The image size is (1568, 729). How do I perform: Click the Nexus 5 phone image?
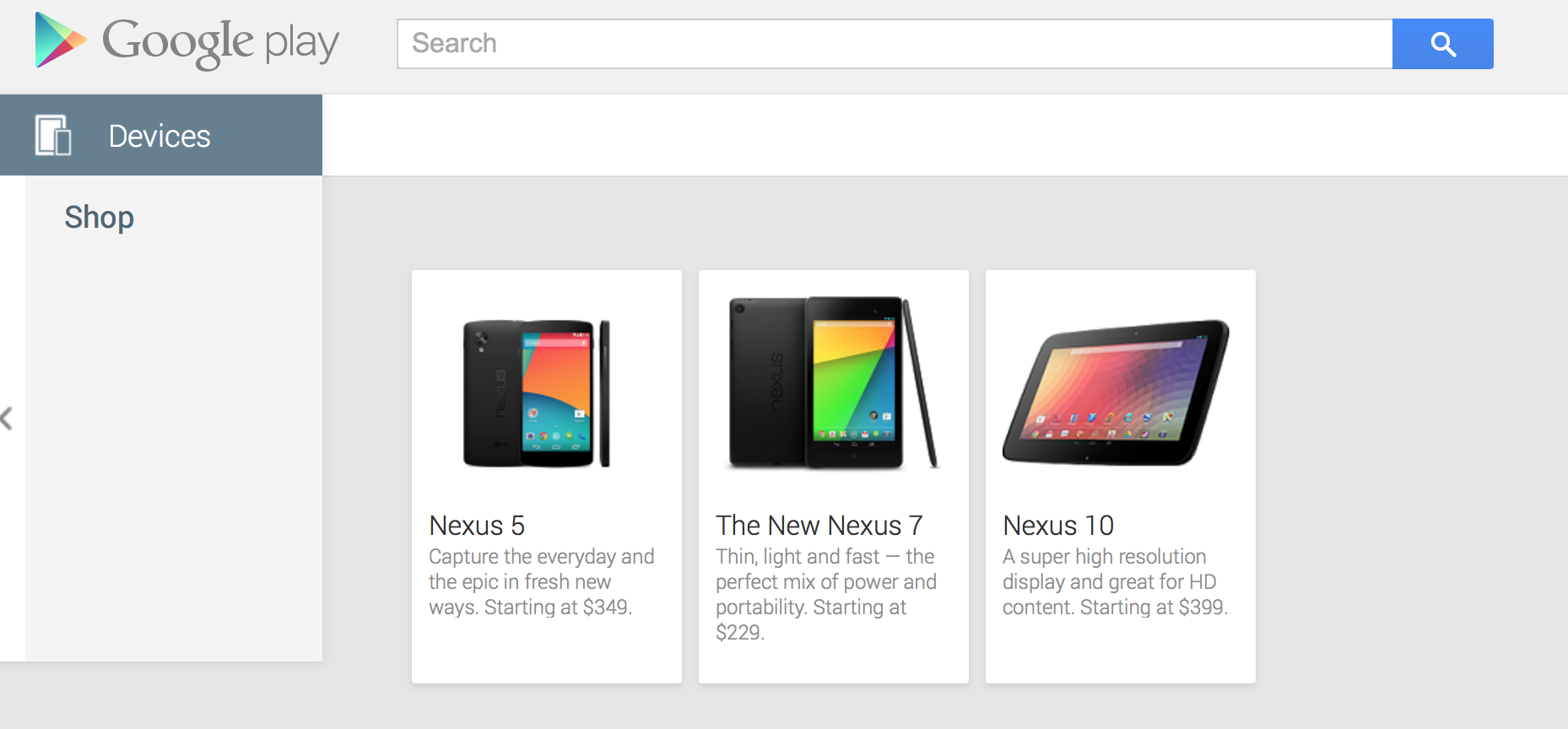tap(537, 393)
